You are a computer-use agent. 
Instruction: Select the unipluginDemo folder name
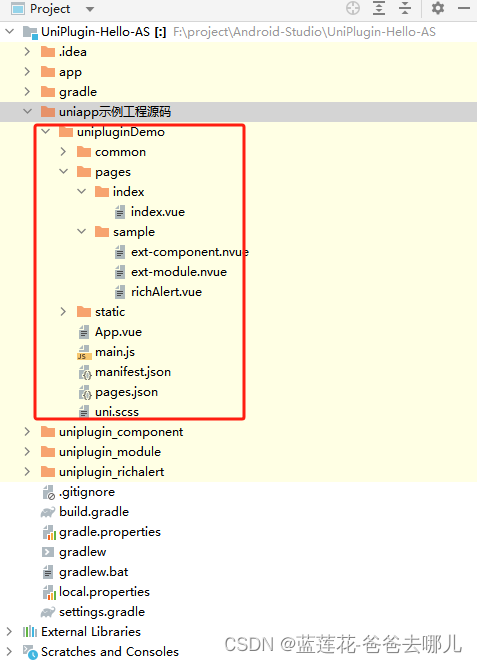[121, 132]
